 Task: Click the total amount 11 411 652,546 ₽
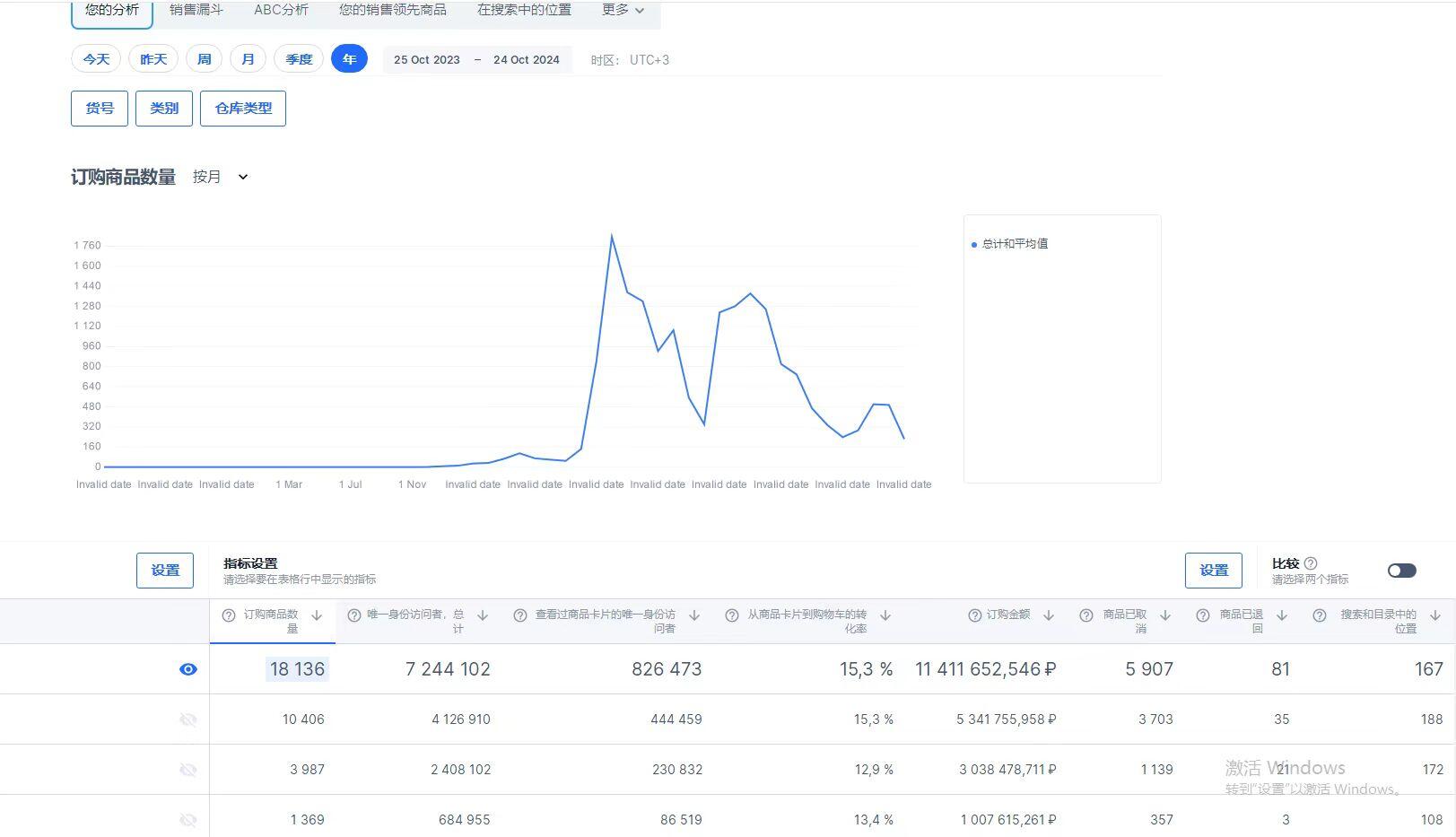pyautogui.click(x=985, y=669)
